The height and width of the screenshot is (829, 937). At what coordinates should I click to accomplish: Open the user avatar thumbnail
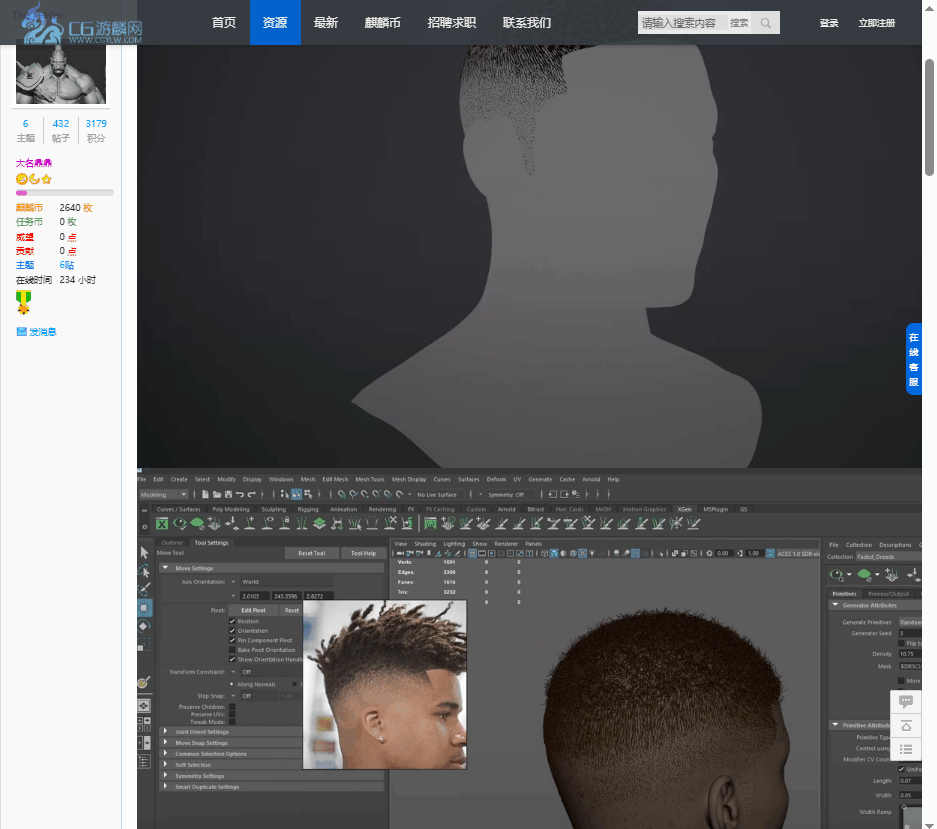(62, 75)
